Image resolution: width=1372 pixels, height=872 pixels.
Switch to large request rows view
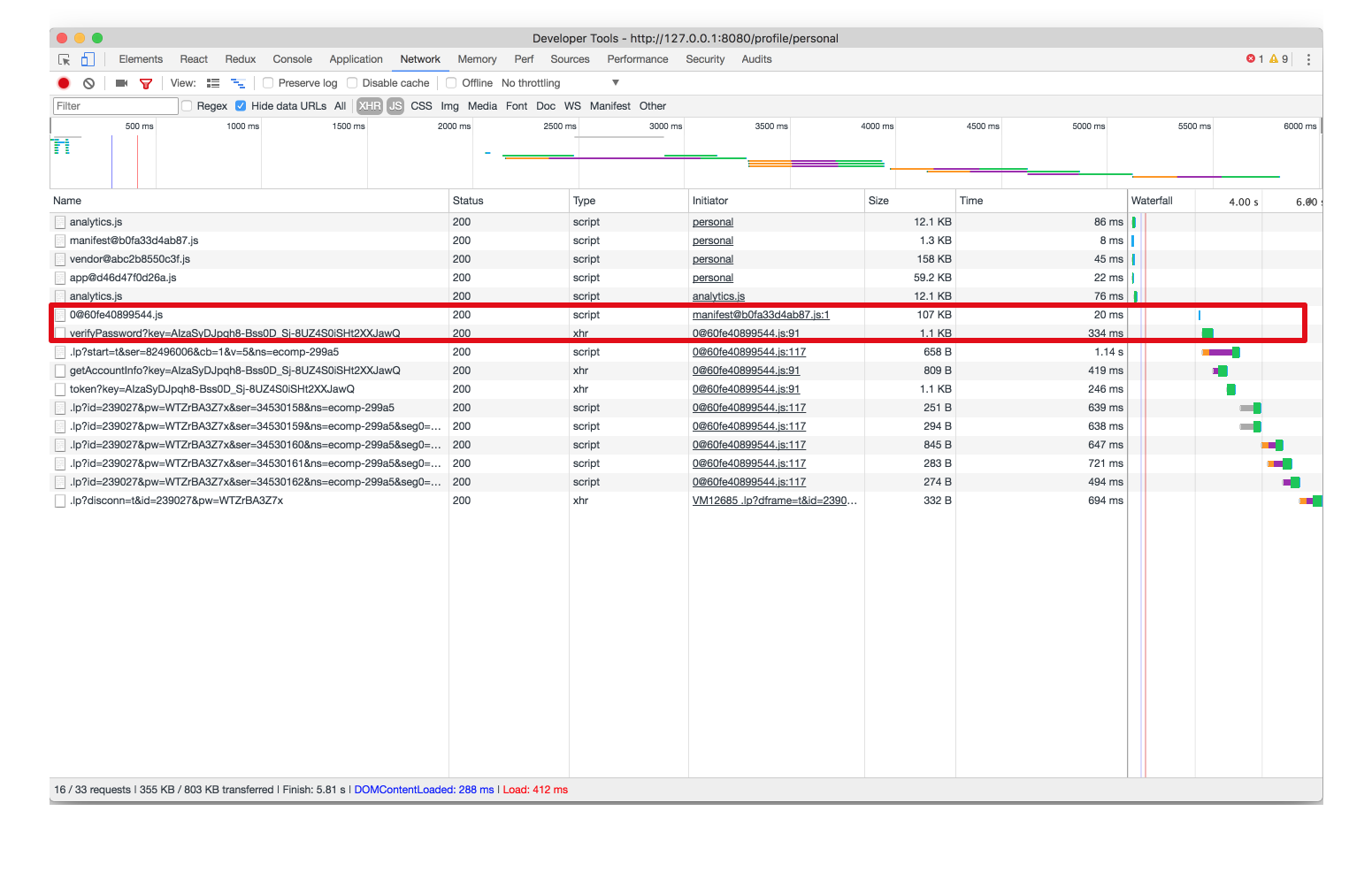[213, 83]
